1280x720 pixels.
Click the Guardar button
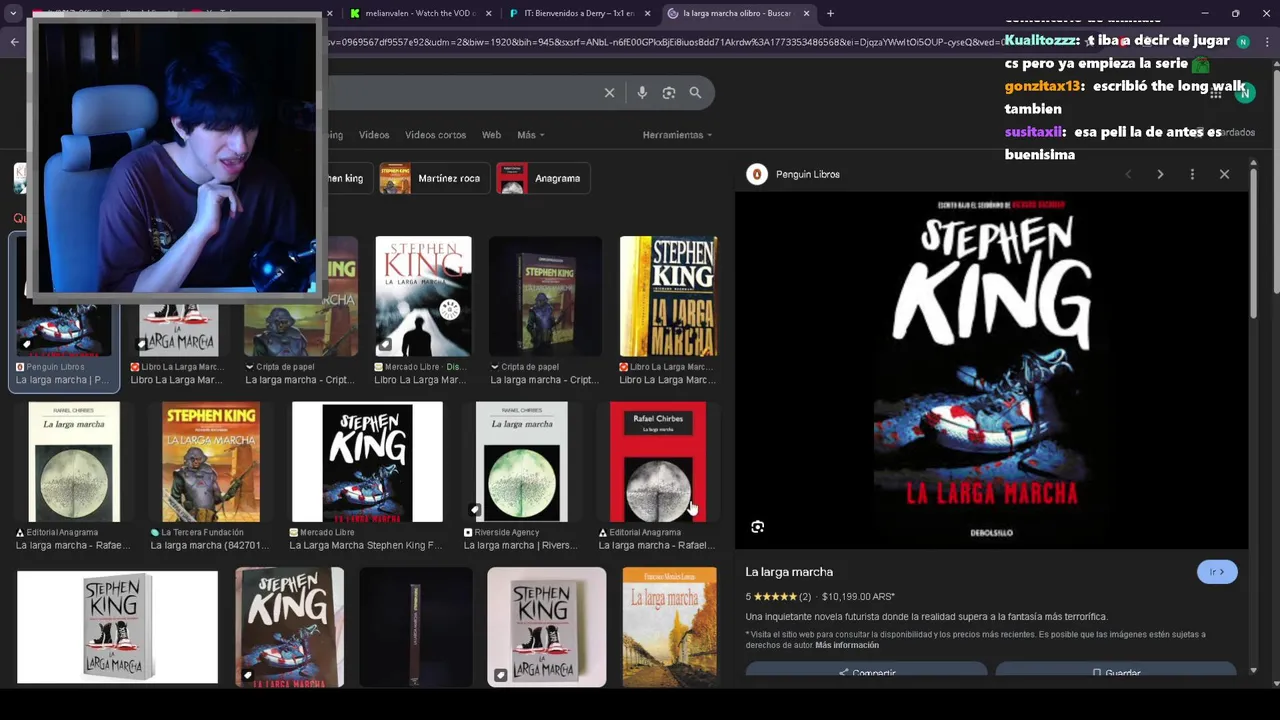click(1115, 672)
